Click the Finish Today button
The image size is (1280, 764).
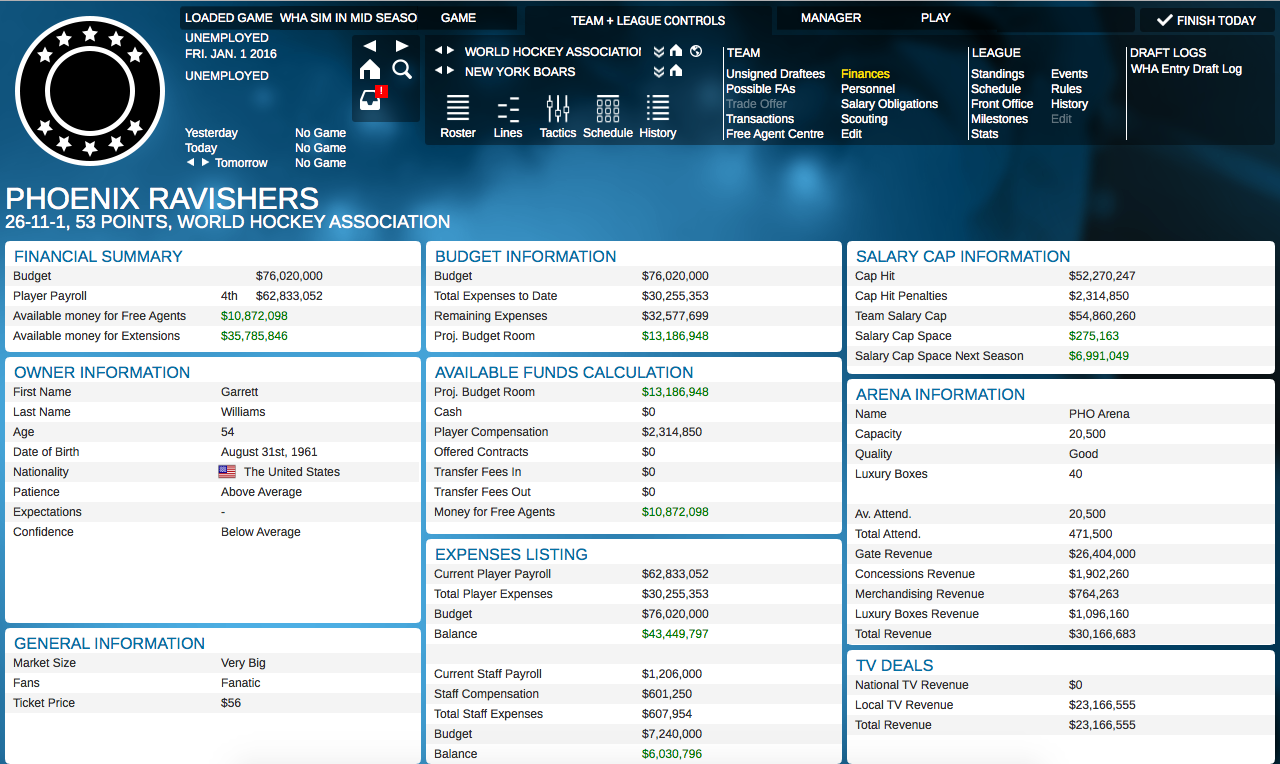(1205, 21)
